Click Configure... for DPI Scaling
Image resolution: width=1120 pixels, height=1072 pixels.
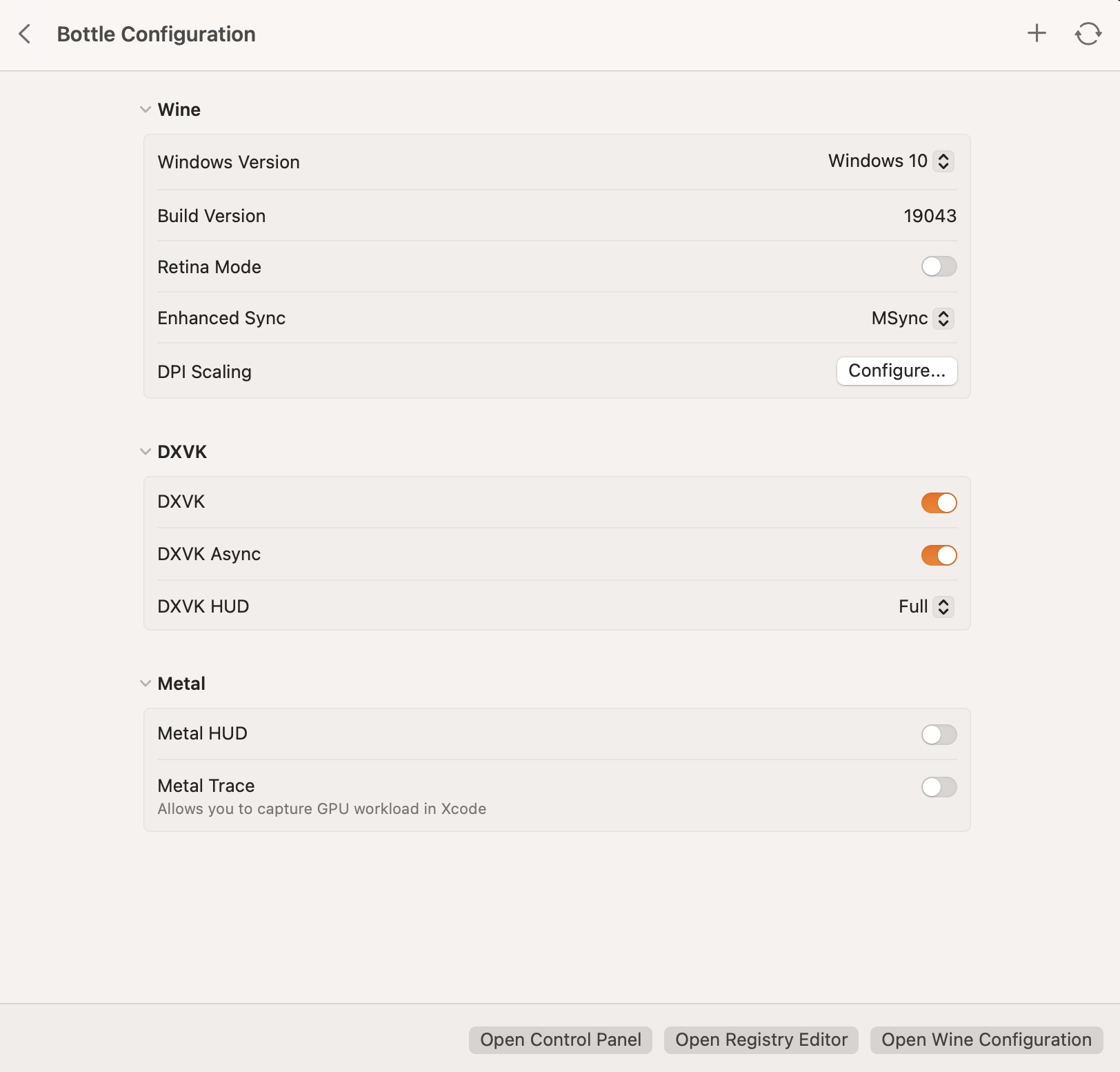tap(897, 371)
